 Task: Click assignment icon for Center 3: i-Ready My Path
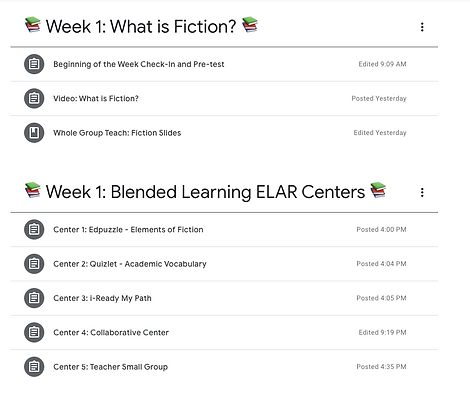pyautogui.click(x=34, y=298)
